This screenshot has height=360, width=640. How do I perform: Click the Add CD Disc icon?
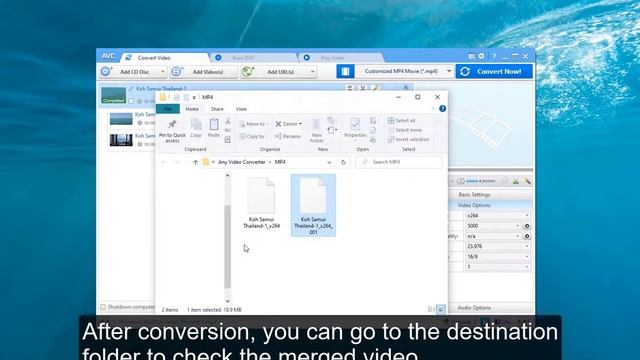point(106,71)
